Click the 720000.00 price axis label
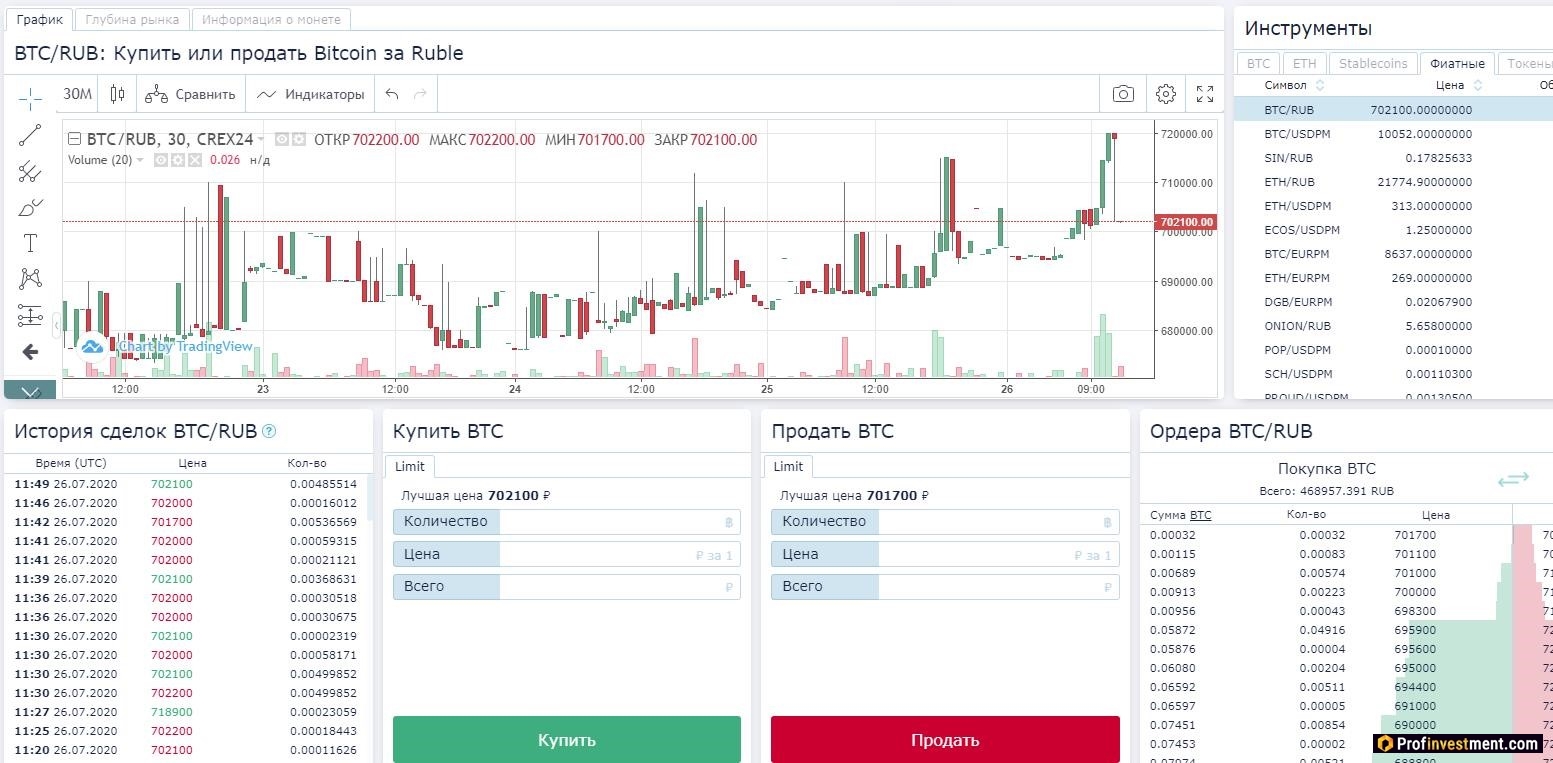 coord(1186,133)
